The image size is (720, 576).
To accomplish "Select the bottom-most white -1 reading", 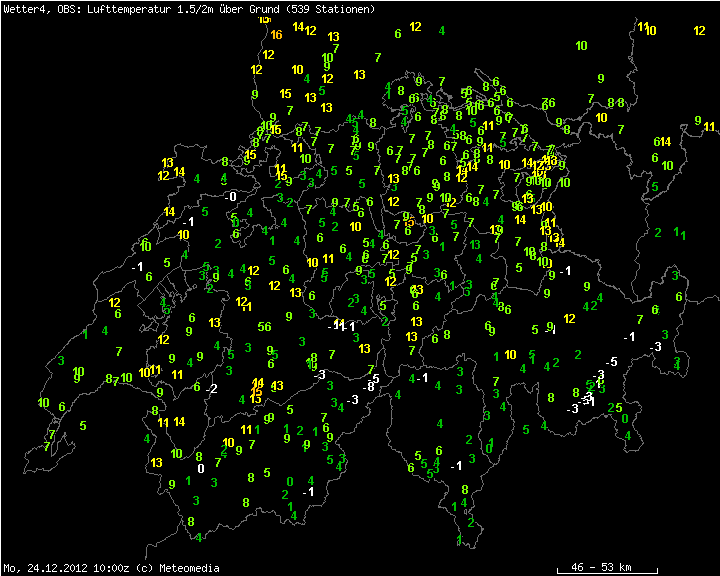I will tap(309, 492).
